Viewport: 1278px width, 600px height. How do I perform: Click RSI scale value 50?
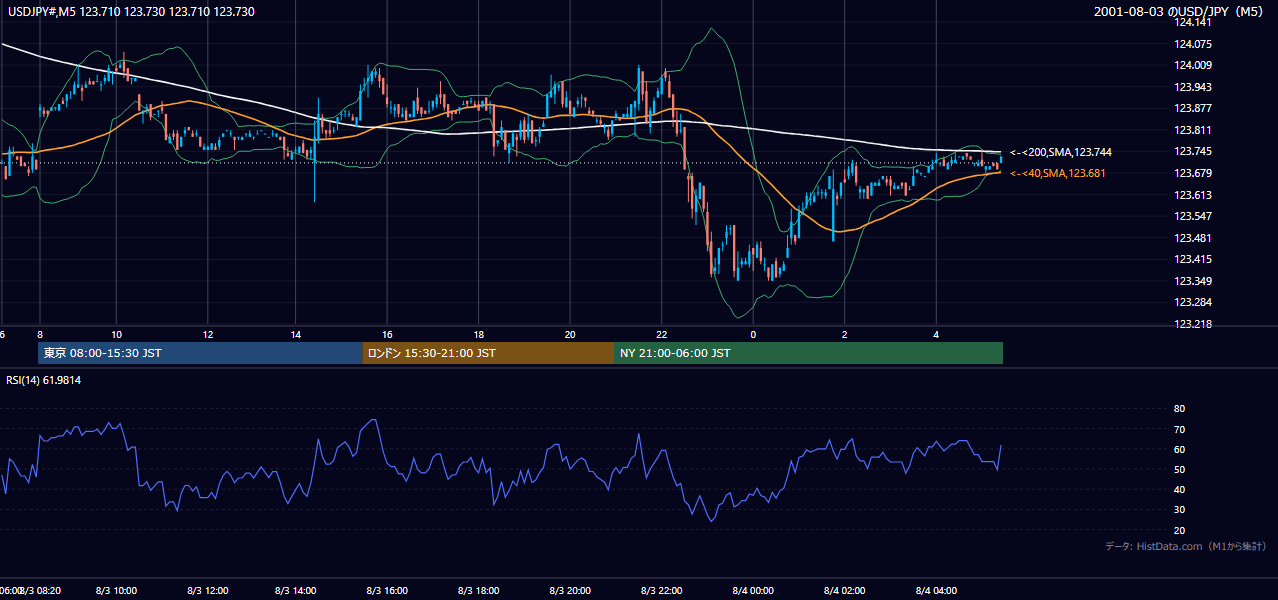click(1179, 469)
